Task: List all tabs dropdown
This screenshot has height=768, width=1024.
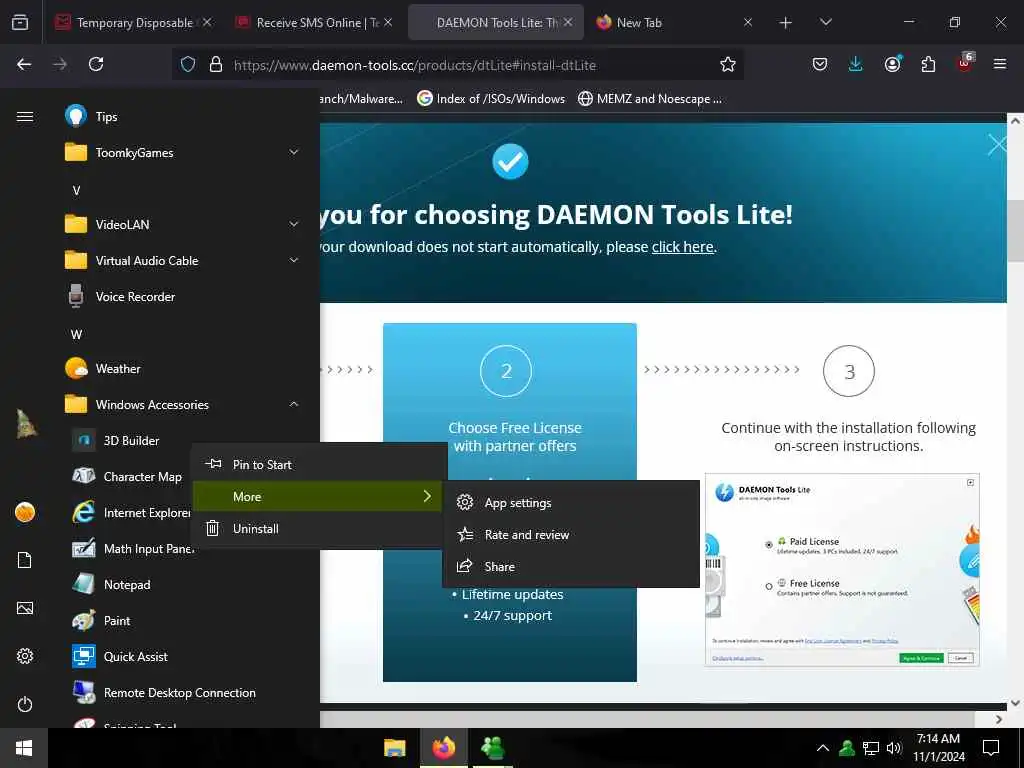Action: pyautogui.click(x=825, y=22)
